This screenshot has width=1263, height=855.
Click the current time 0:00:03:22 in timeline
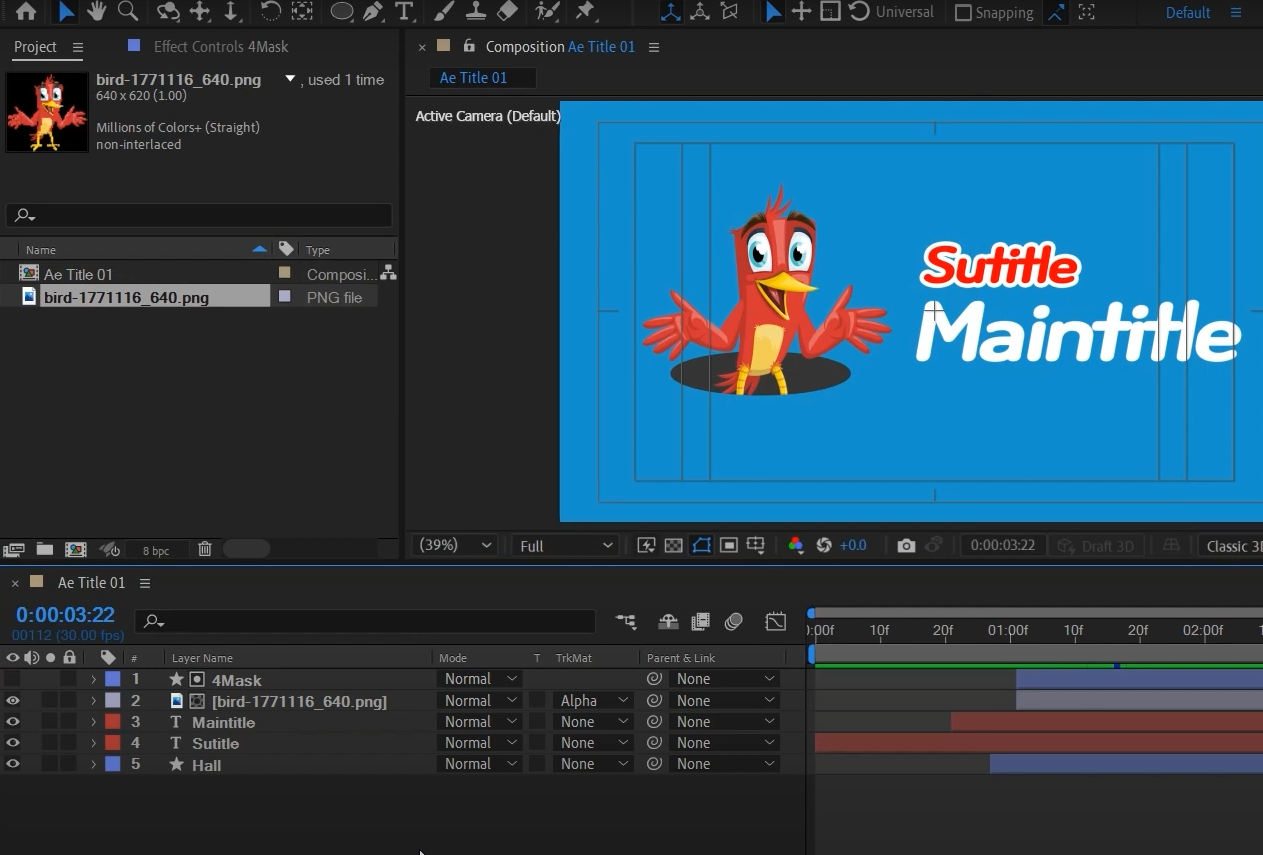coord(65,615)
